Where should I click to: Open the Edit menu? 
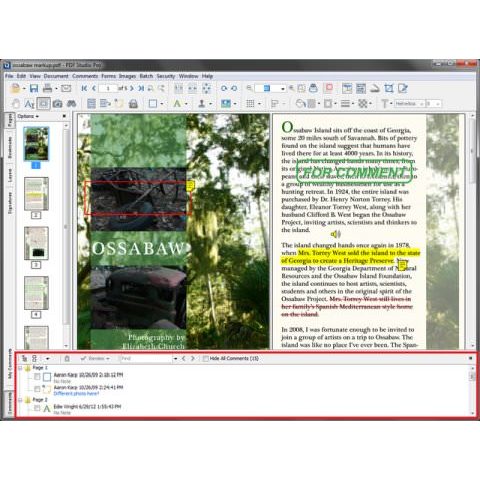click(21, 76)
